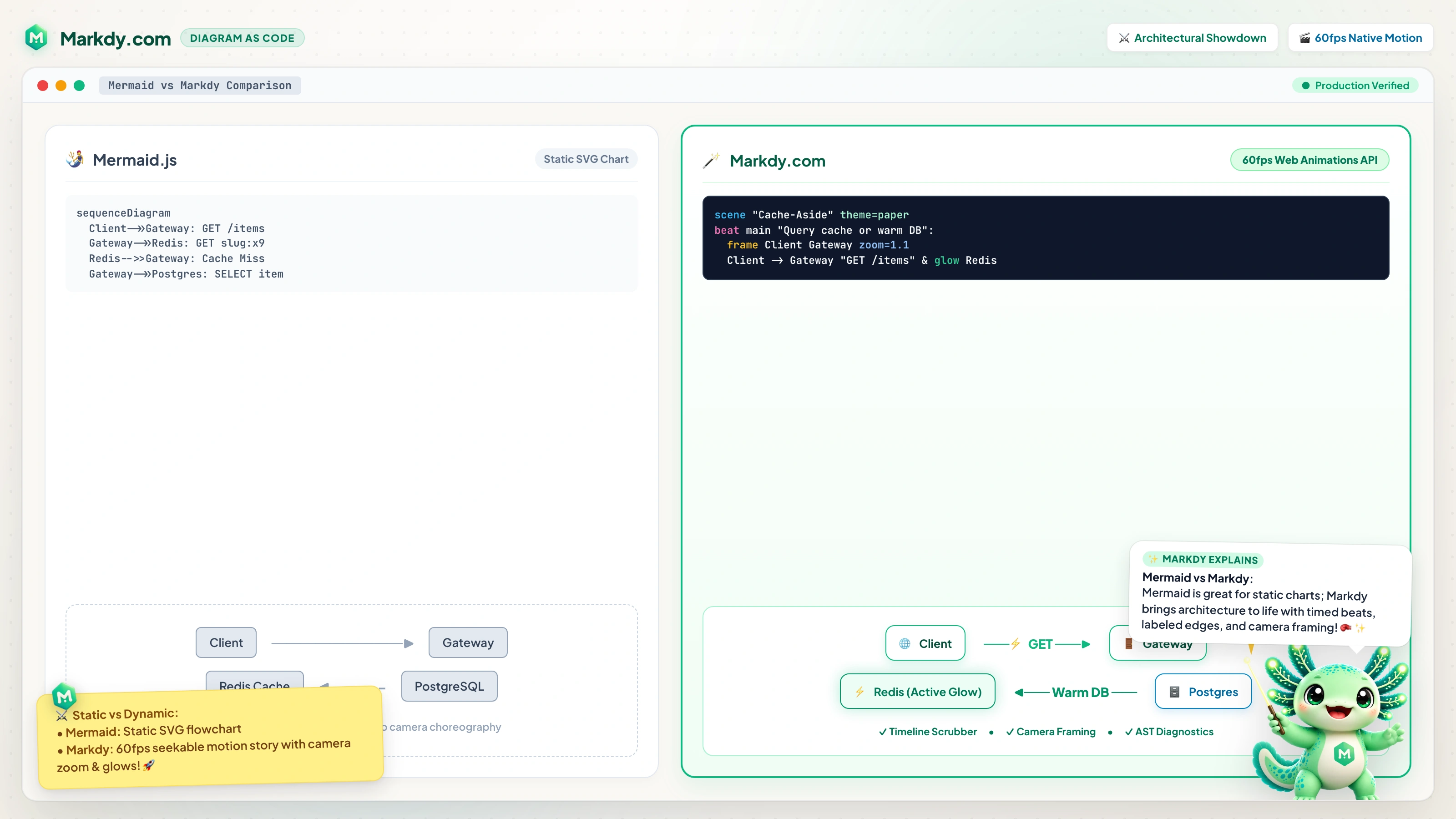1456x819 pixels.
Task: Click the sequenceDiagram code line
Action: [123, 213]
